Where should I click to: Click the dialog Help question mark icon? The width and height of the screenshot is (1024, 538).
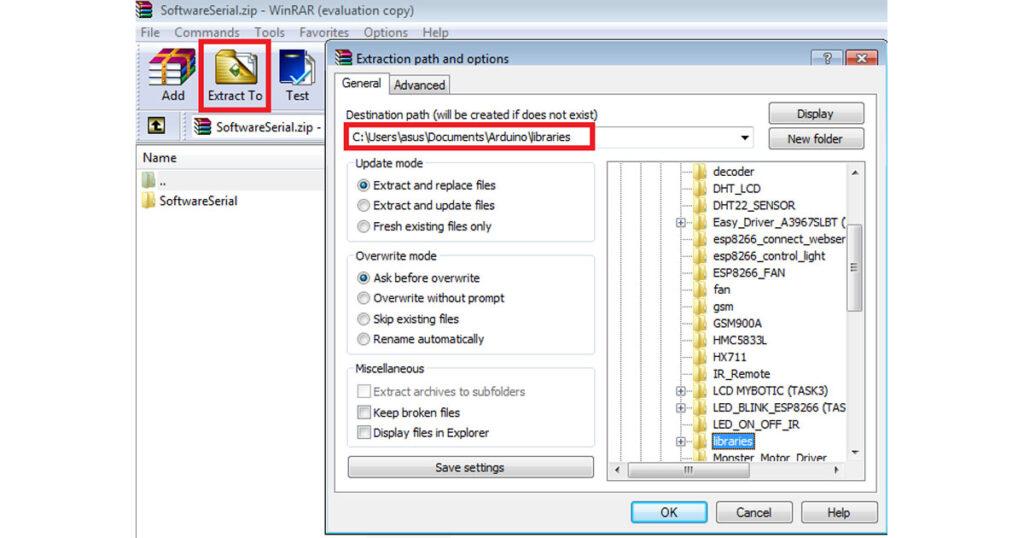click(827, 59)
